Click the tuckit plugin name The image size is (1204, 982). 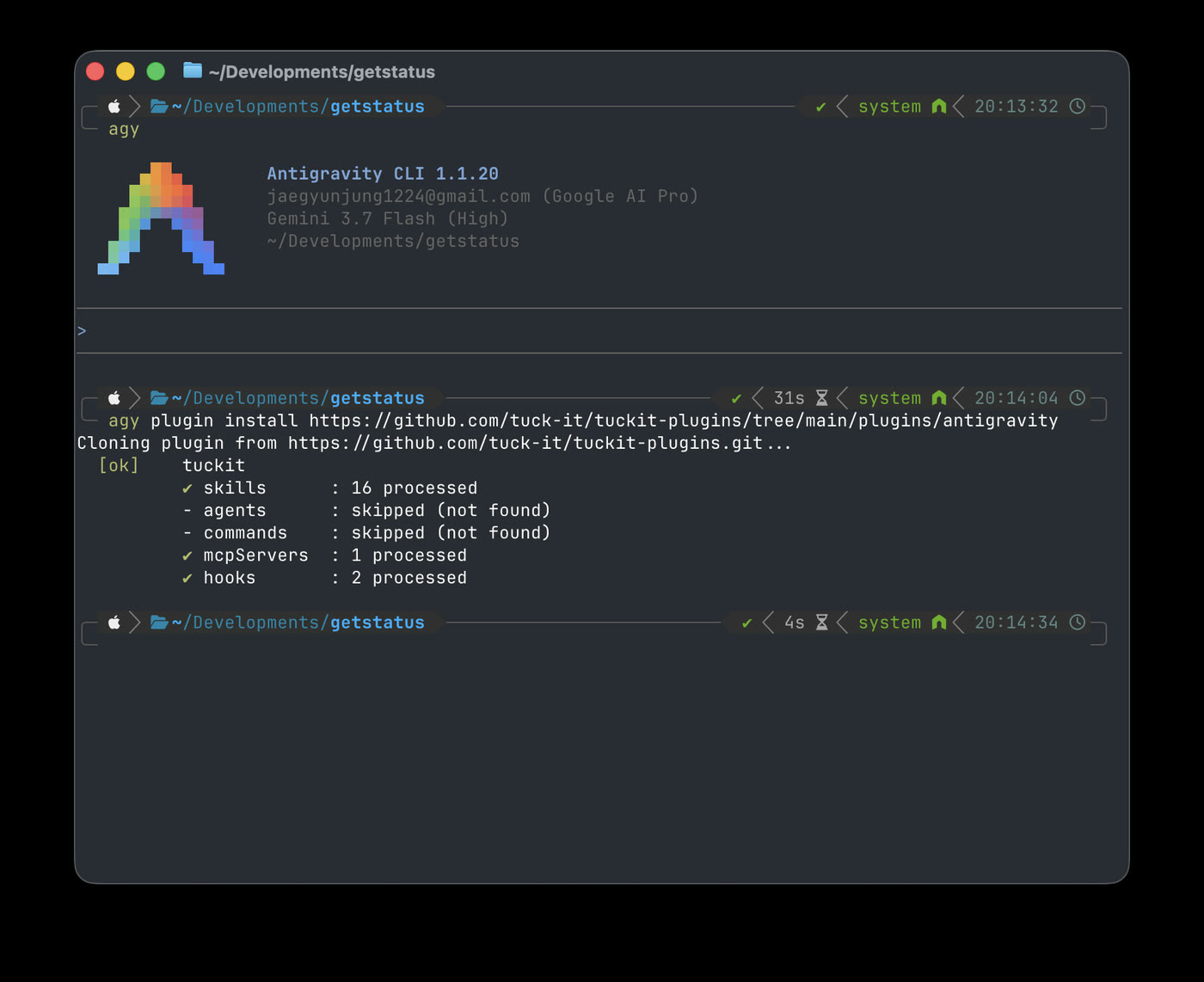pyautogui.click(x=213, y=465)
